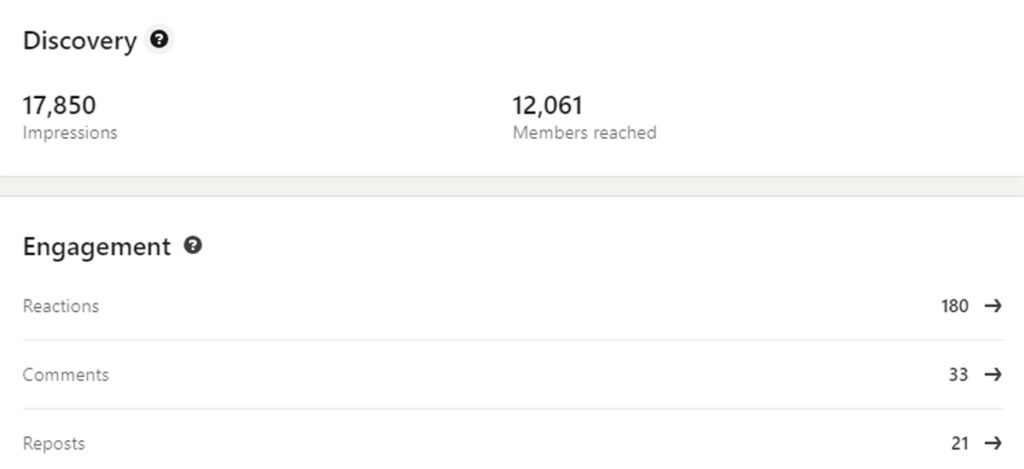
Task: Click the 17,850 impressions figure
Action: pyautogui.click(x=59, y=105)
